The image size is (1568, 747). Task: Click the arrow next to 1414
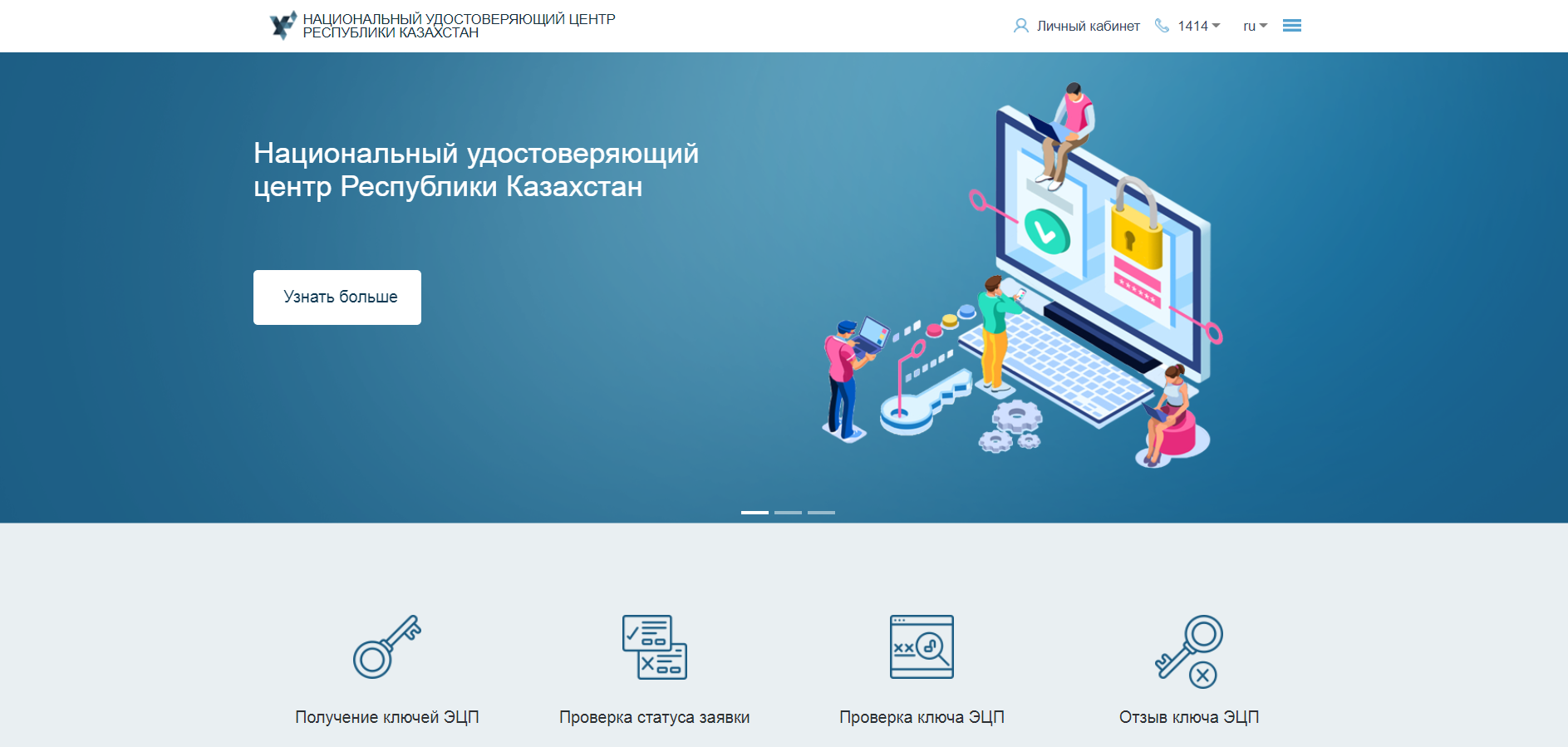coord(1217,26)
